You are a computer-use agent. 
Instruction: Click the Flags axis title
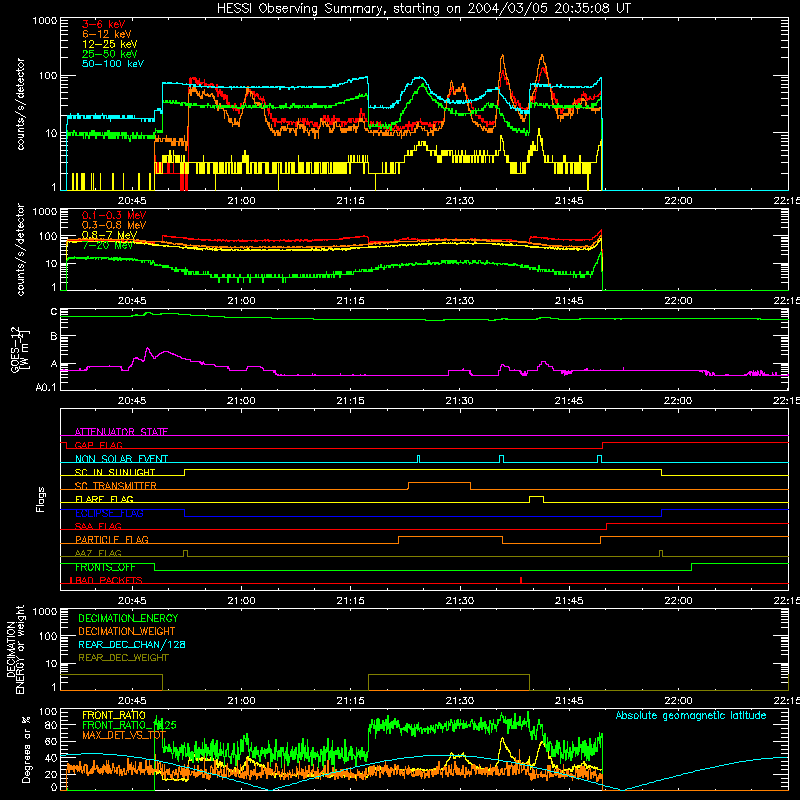pyautogui.click(x=41, y=499)
